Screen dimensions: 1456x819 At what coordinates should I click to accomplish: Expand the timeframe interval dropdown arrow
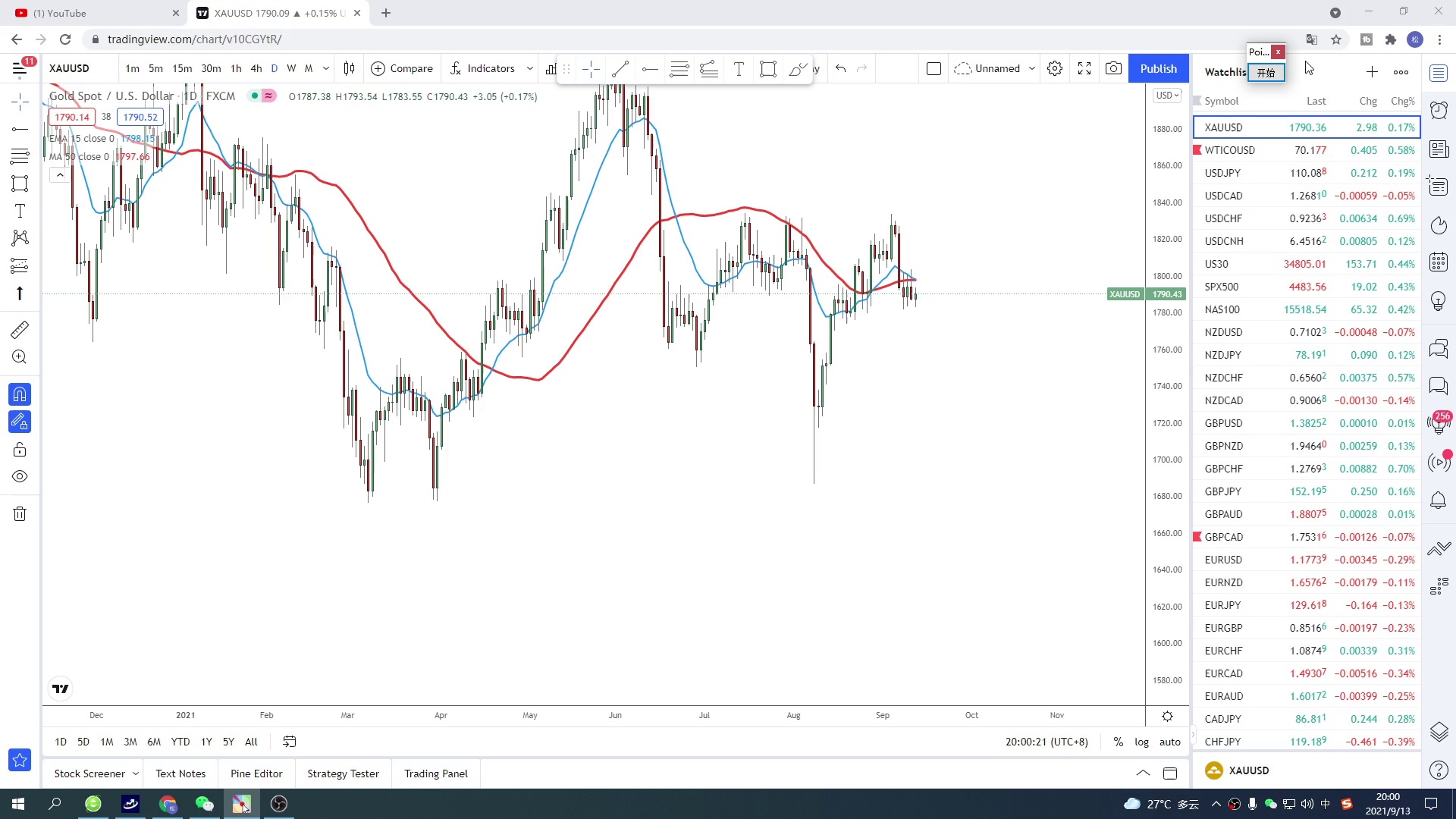click(326, 68)
